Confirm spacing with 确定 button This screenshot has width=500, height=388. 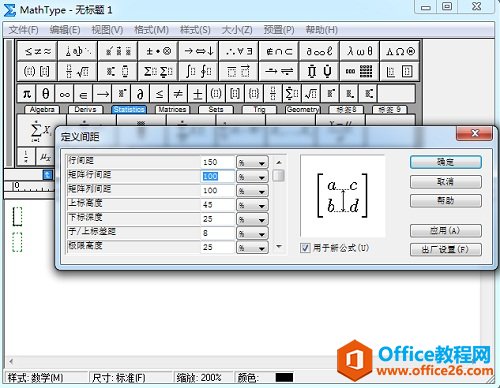pyautogui.click(x=446, y=162)
